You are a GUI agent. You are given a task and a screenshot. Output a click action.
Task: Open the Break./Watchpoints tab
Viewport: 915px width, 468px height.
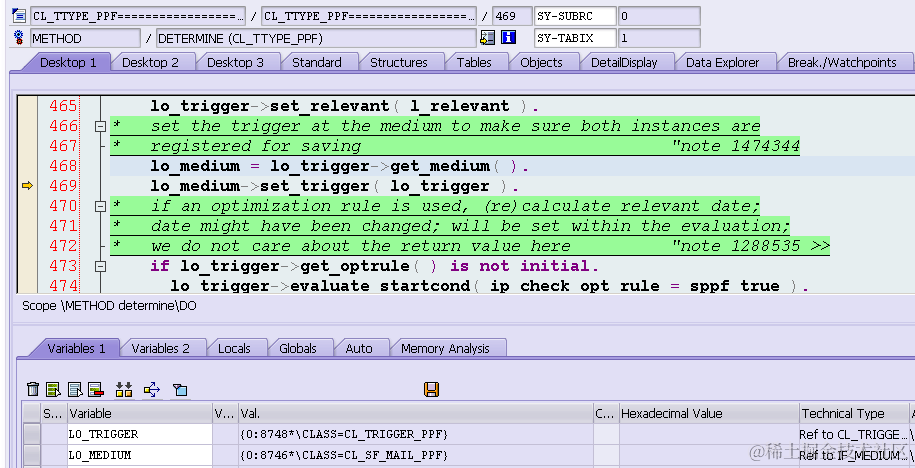(842, 62)
